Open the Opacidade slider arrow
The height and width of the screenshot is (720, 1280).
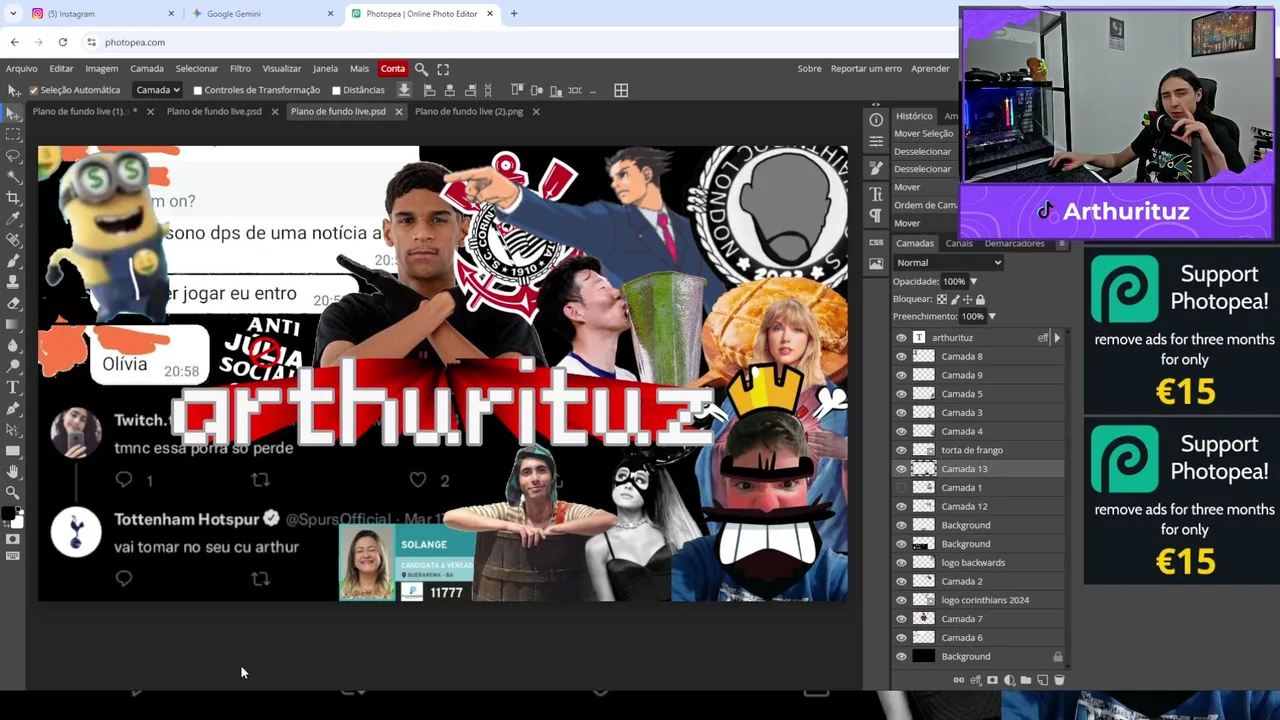point(973,282)
